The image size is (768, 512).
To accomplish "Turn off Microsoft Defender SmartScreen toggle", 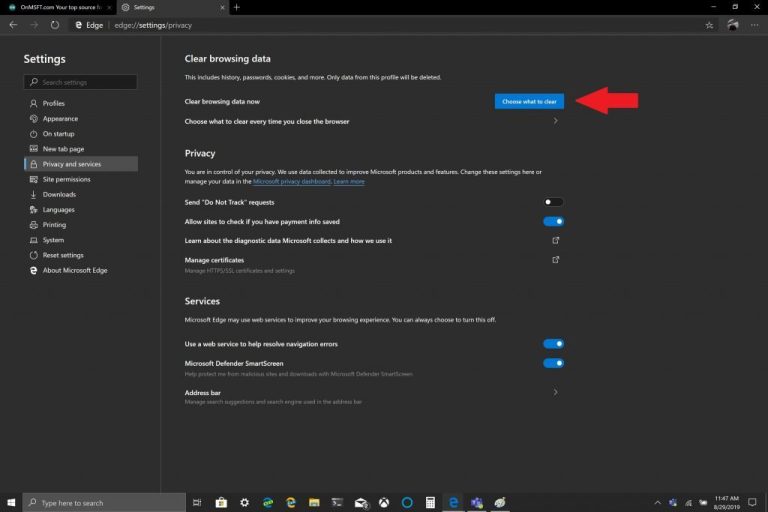I will click(x=553, y=363).
